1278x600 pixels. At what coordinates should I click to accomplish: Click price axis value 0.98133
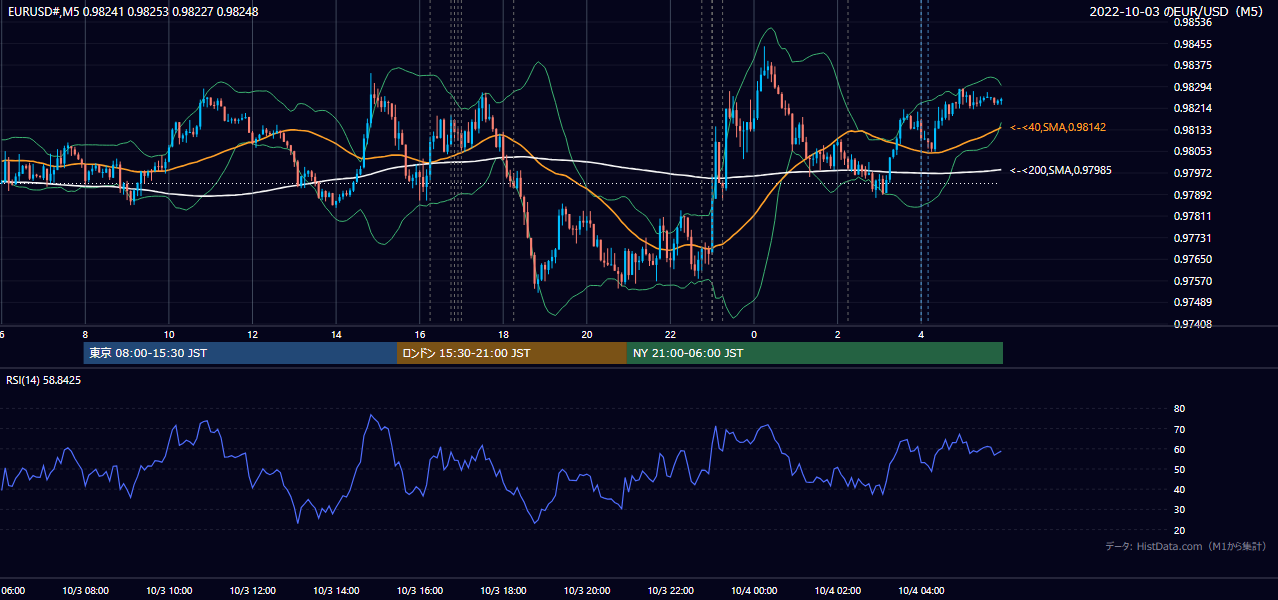1192,130
